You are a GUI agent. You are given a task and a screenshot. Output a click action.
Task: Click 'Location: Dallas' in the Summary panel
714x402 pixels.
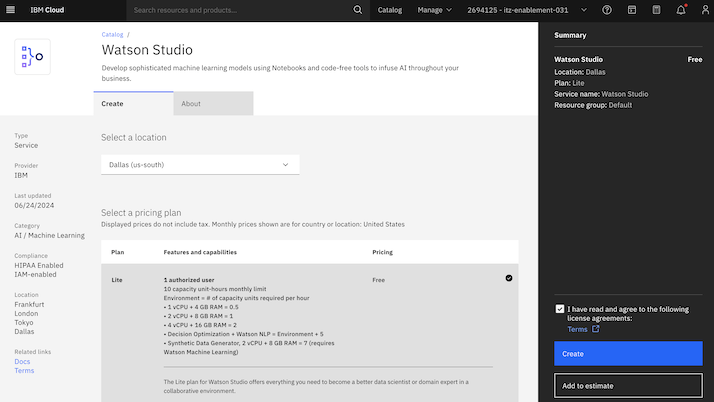coord(580,72)
